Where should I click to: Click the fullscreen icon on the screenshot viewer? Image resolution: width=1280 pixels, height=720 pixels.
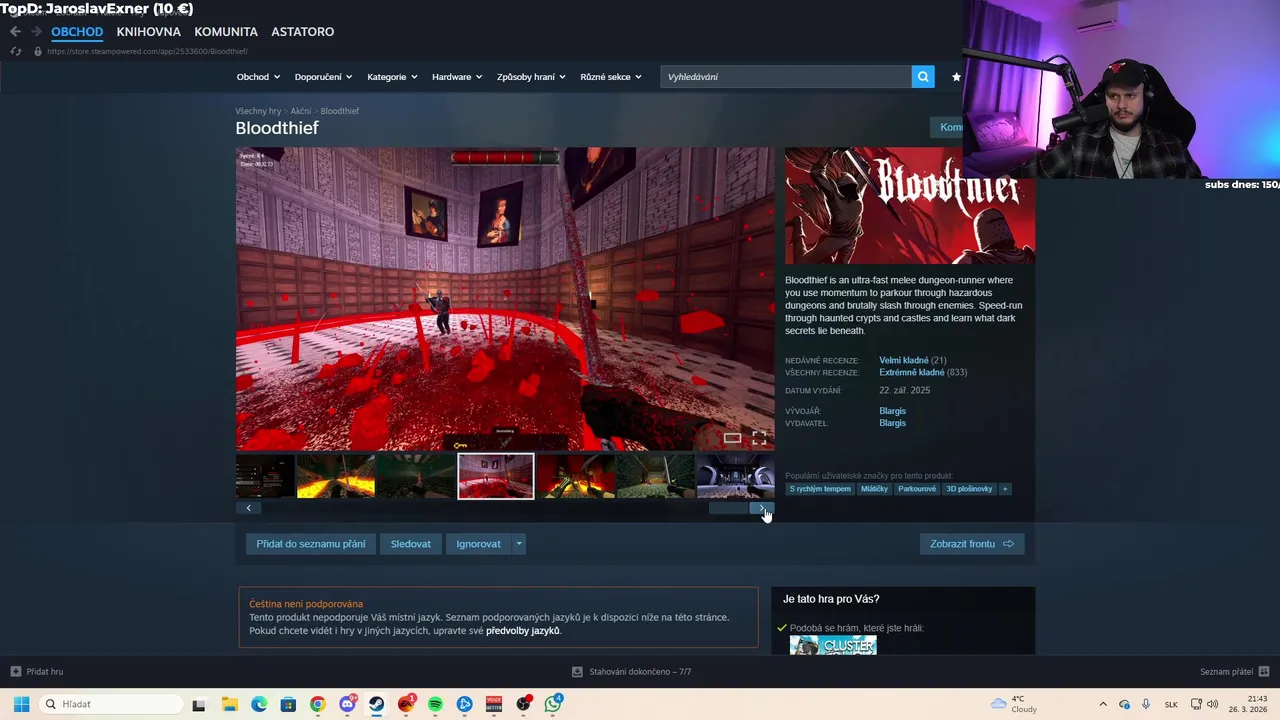coord(759,438)
